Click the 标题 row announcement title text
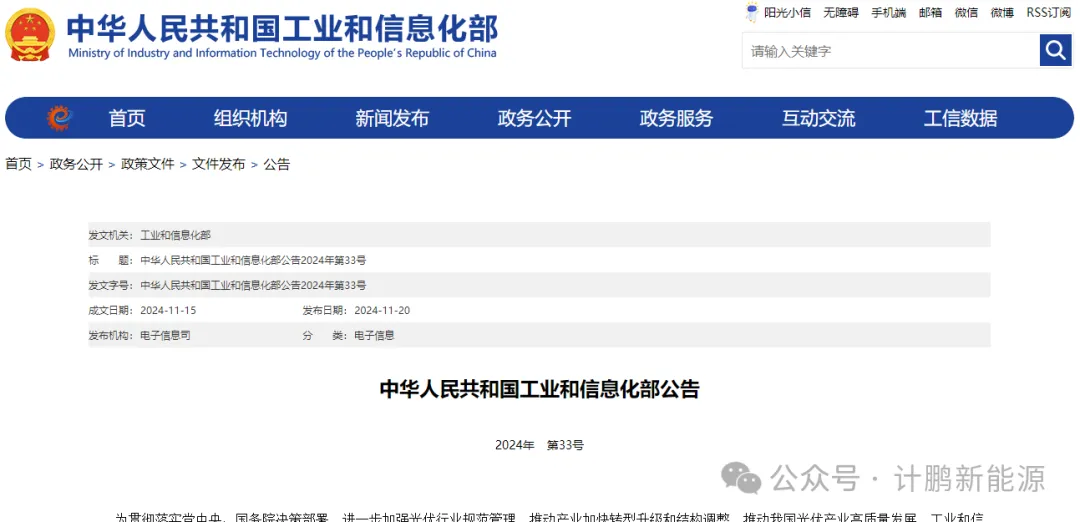This screenshot has height=522, width=1080. (253, 260)
